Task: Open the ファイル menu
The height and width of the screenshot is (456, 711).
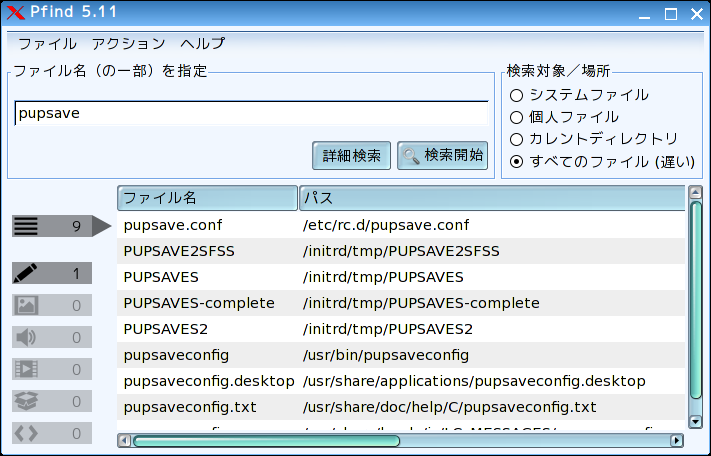Action: point(47,44)
